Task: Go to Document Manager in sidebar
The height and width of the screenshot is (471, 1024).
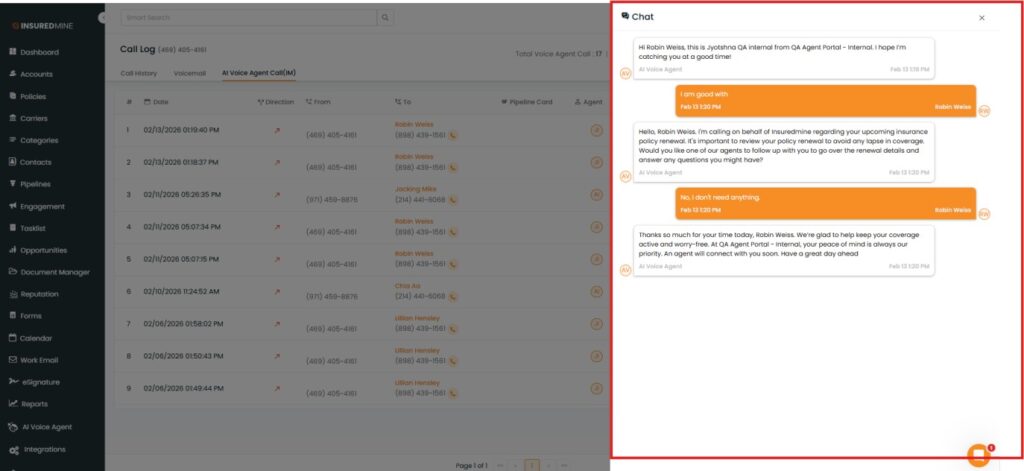Action: [x=55, y=272]
